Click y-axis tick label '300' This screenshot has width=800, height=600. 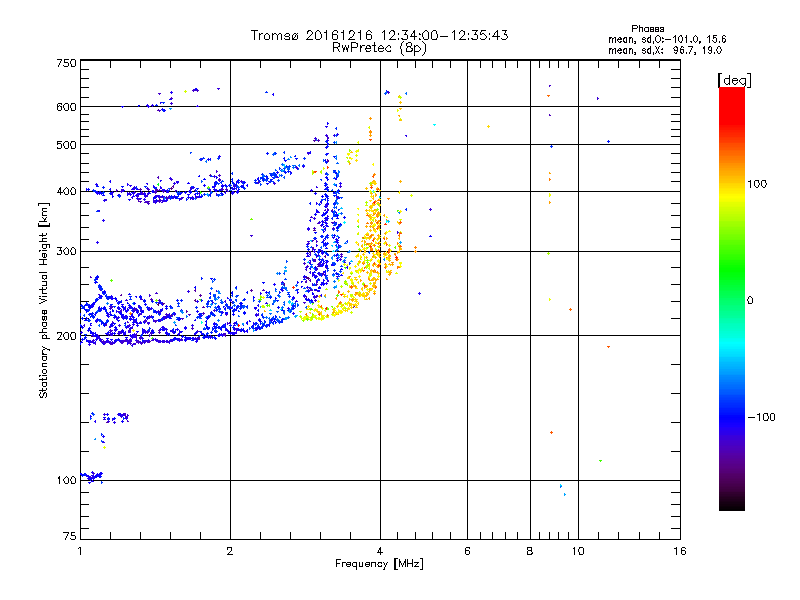[x=66, y=251]
